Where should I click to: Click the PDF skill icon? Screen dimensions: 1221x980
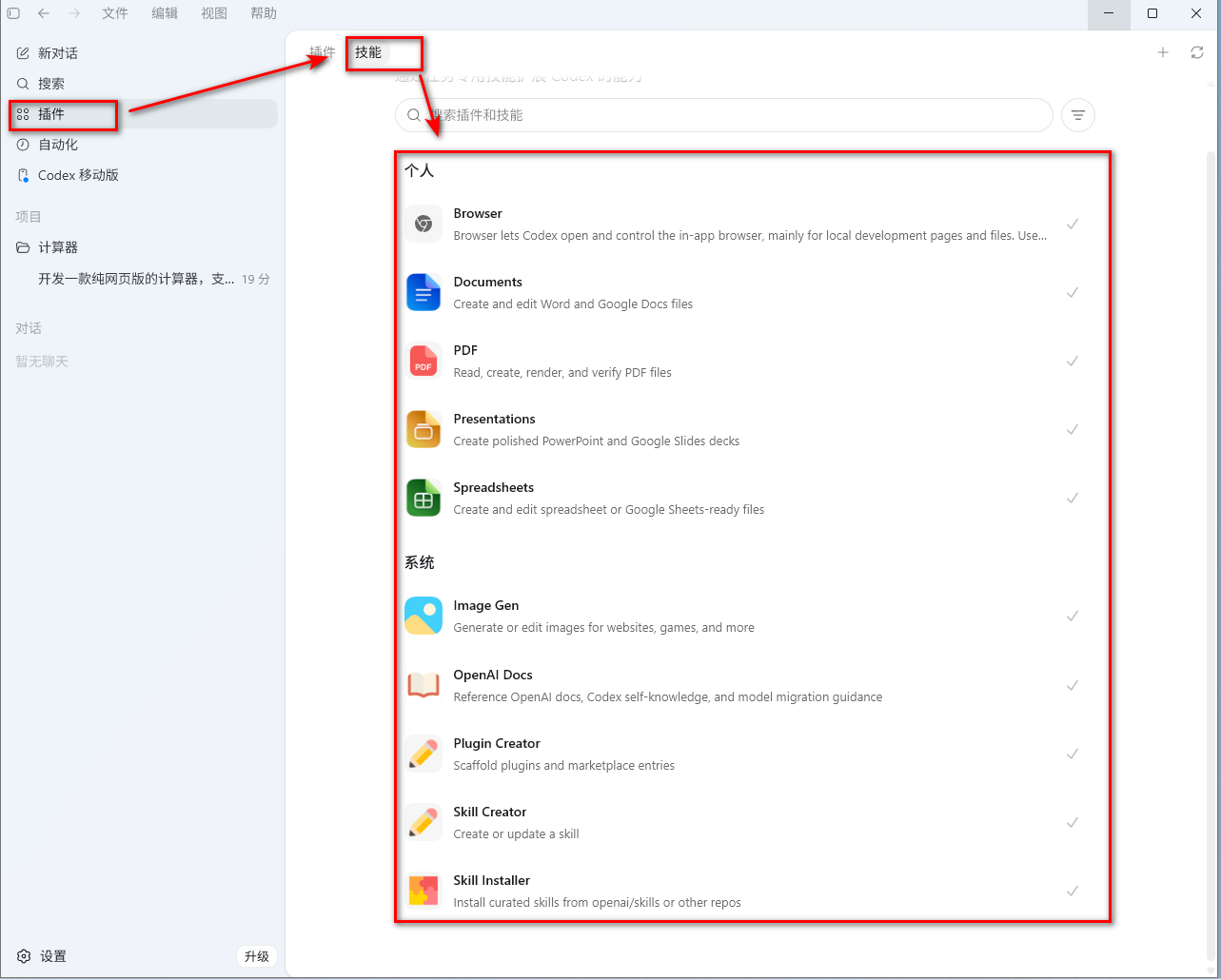tap(423, 361)
